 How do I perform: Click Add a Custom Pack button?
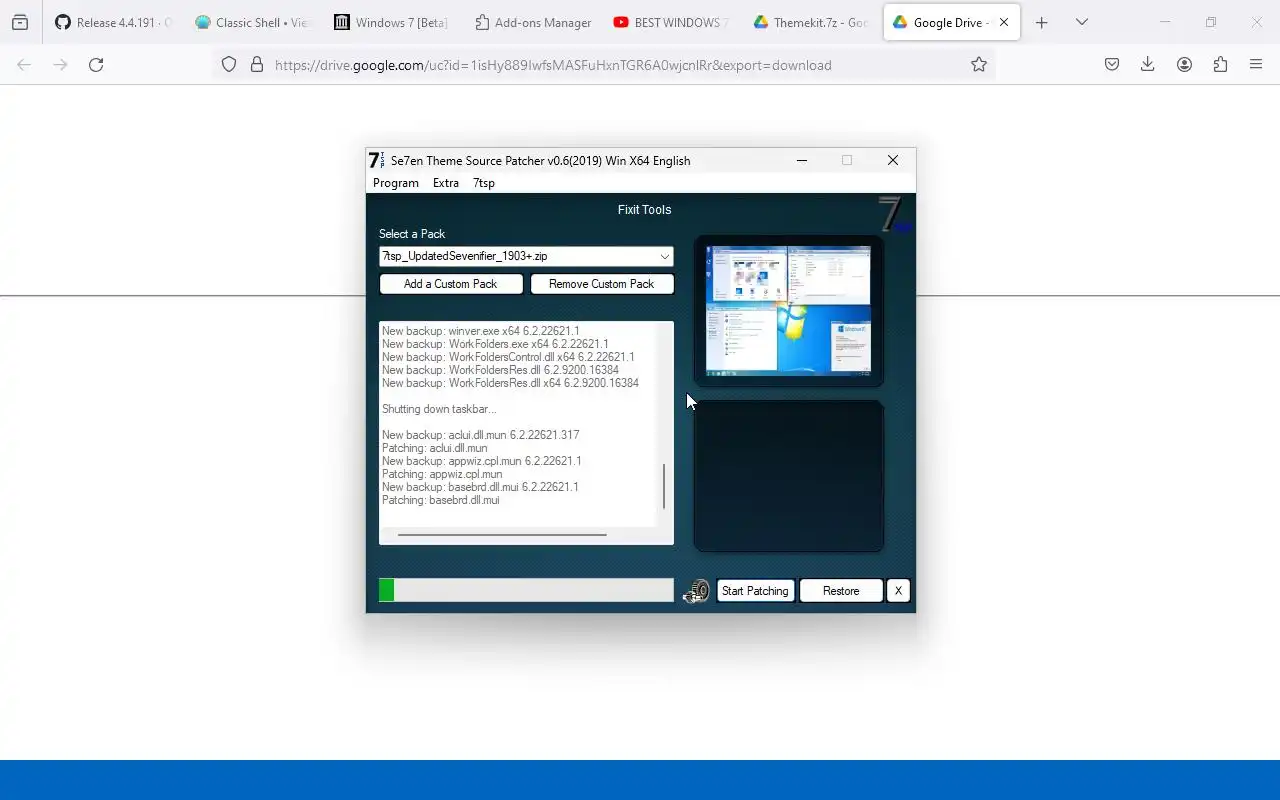click(451, 284)
